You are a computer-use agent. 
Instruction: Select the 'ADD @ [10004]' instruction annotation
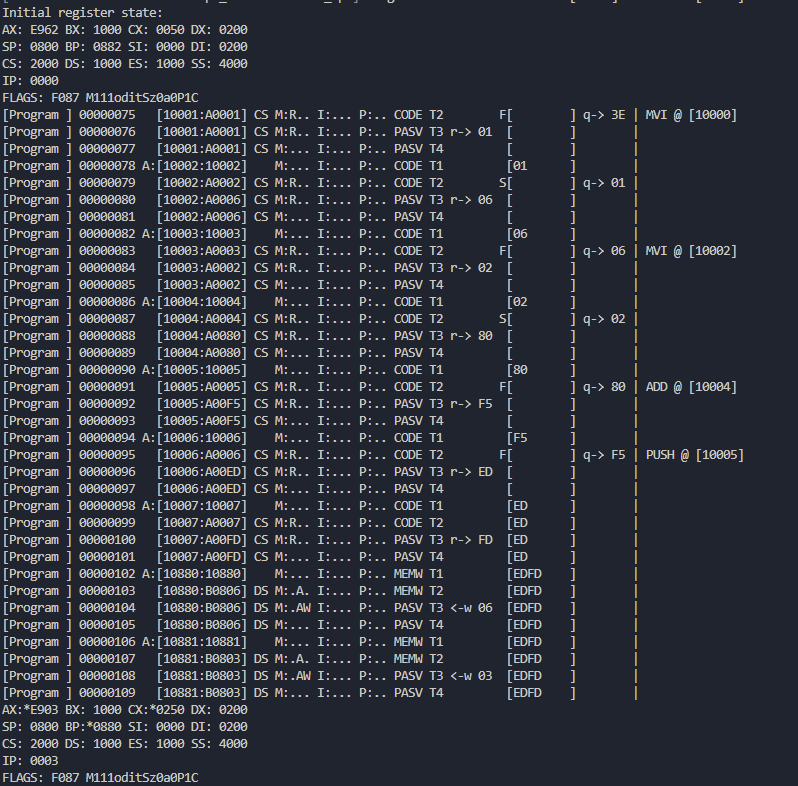(x=691, y=386)
